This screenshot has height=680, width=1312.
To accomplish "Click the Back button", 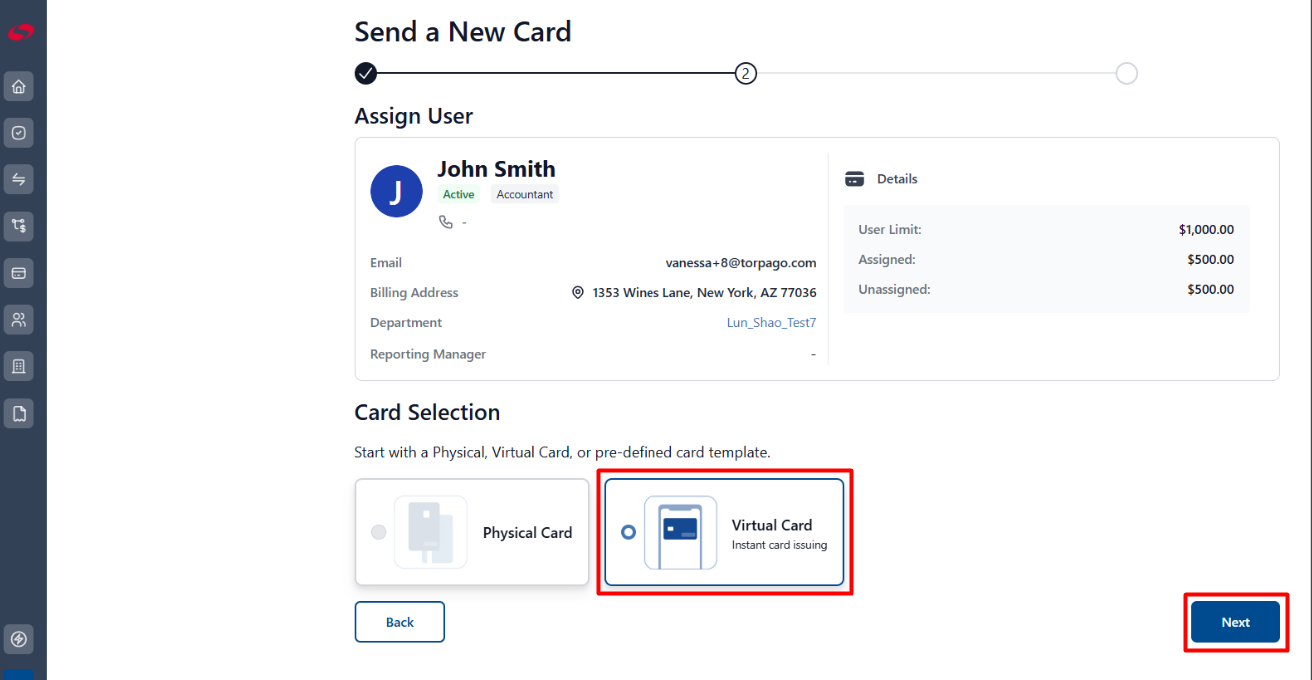I will (x=399, y=622).
